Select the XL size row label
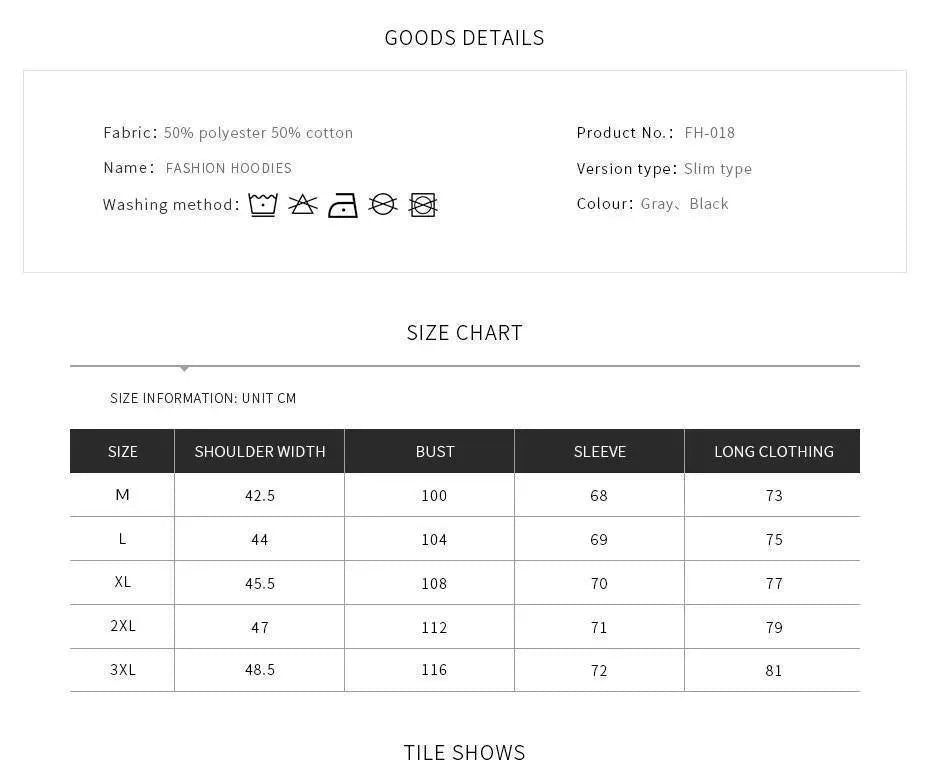The width and height of the screenshot is (930, 776). [123, 582]
